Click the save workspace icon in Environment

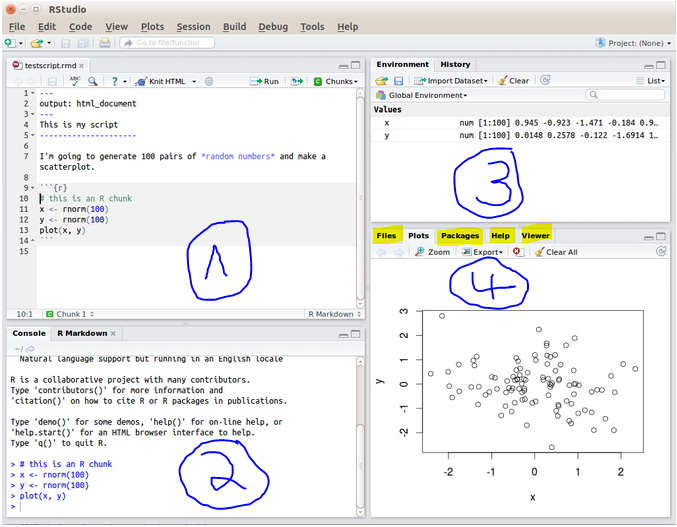pyautogui.click(x=398, y=81)
